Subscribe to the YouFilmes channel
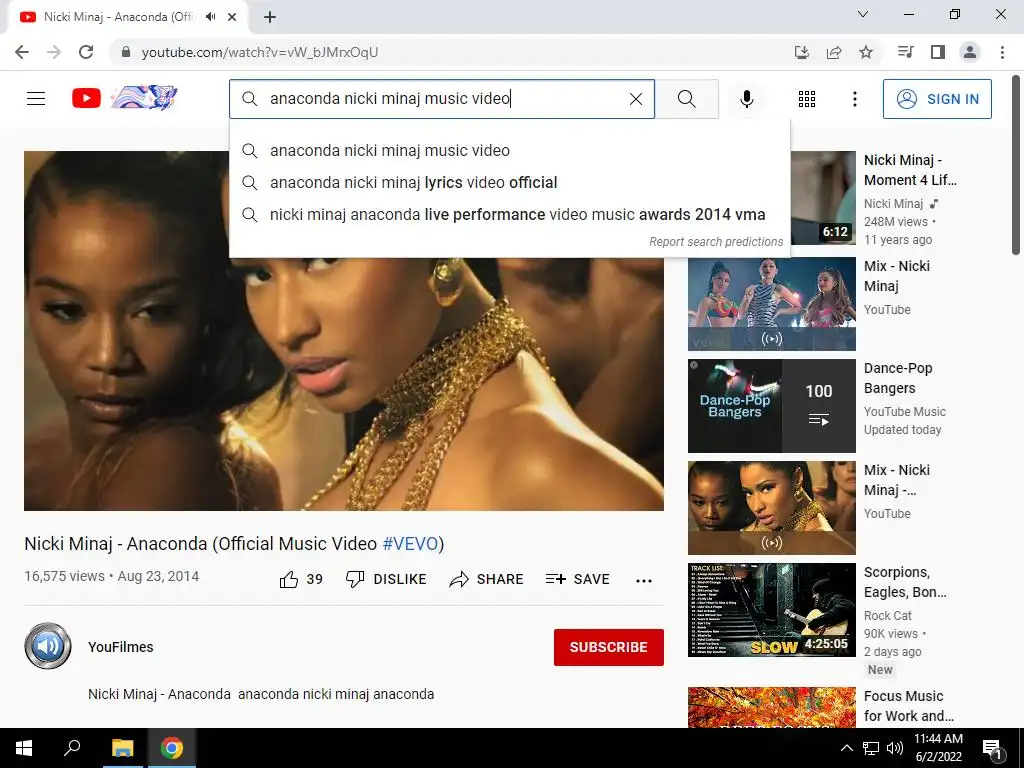The height and width of the screenshot is (768, 1024). click(609, 647)
